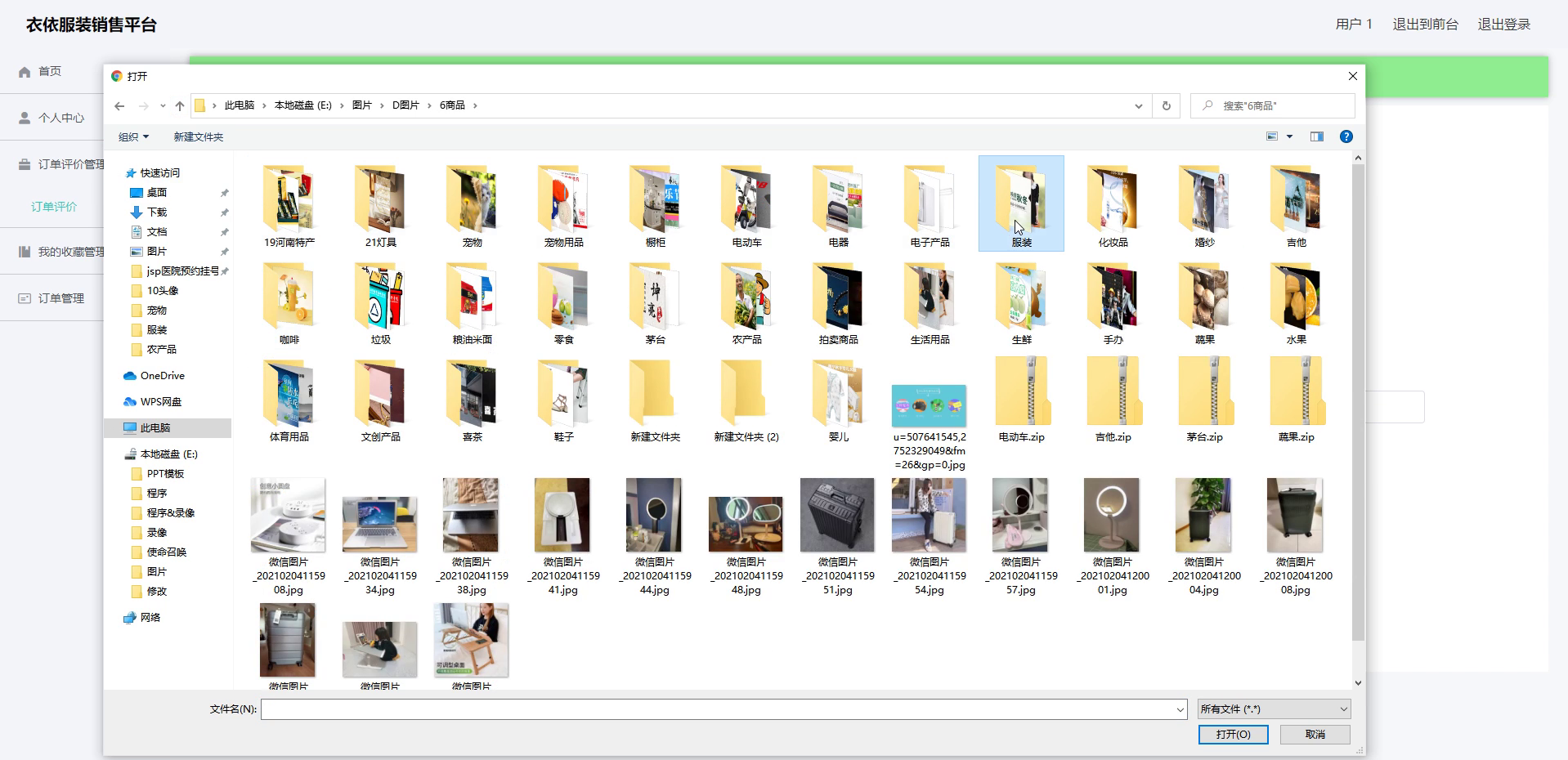Click 退出到前台 link on the webpage
This screenshot has width=1568, height=760.
pos(1426,25)
